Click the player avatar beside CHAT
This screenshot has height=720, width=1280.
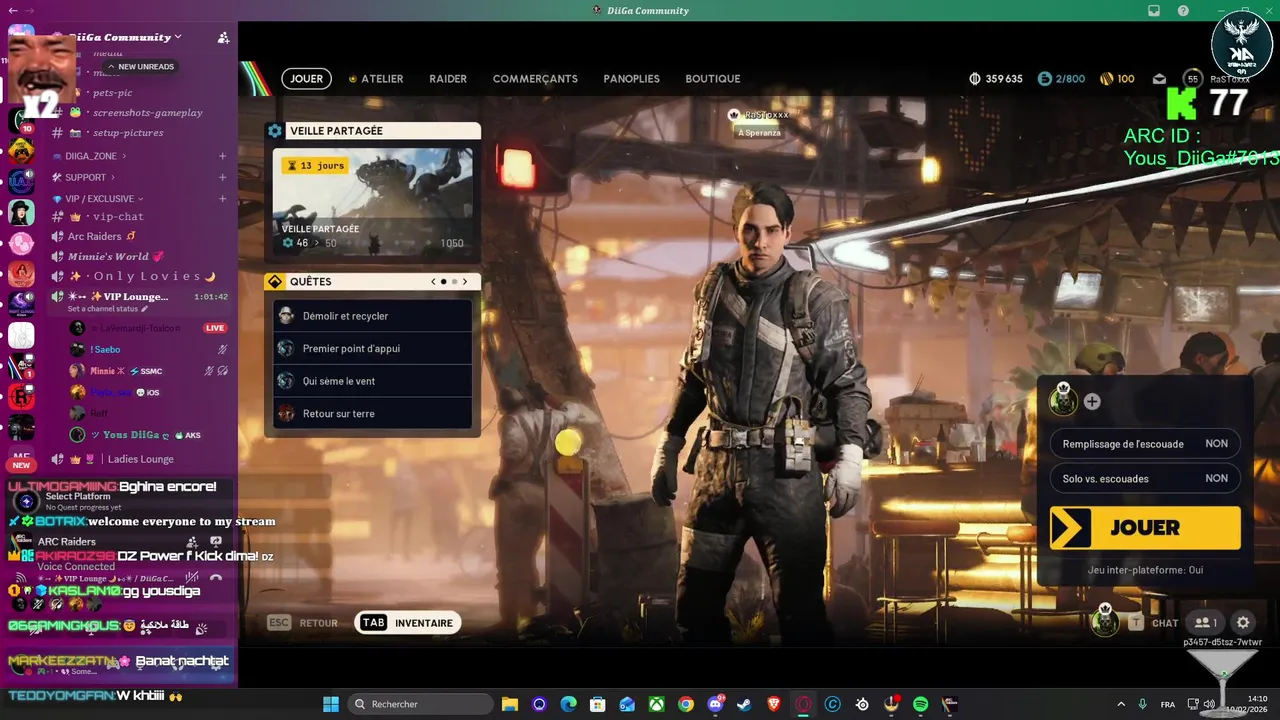1105,621
